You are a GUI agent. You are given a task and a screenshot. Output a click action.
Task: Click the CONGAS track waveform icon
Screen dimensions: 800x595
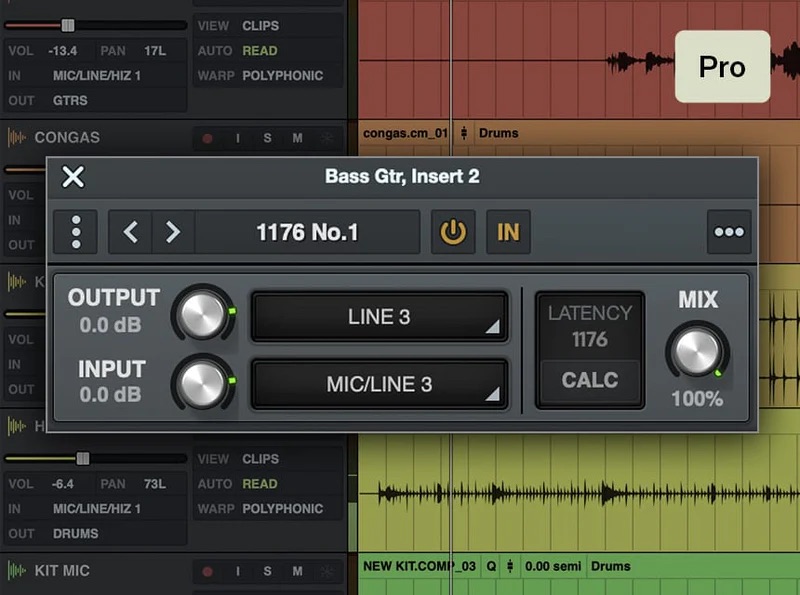point(16,138)
